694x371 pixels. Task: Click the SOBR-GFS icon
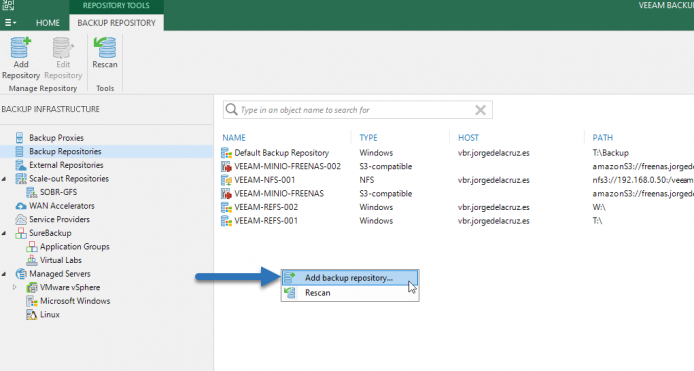[31, 192]
